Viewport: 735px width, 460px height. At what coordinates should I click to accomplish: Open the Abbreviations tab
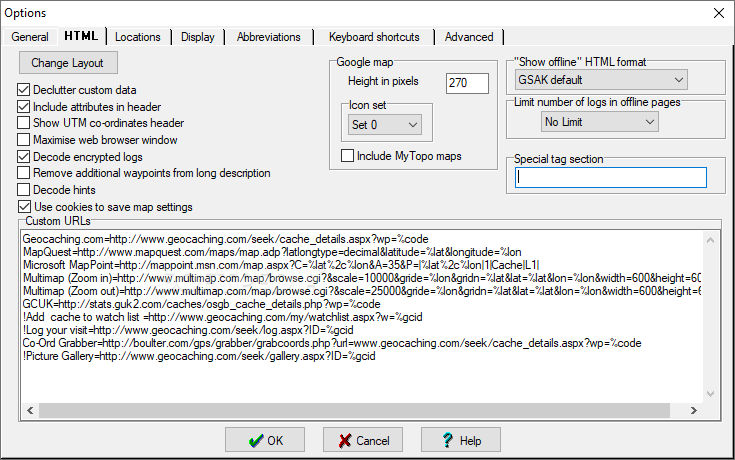coord(269,37)
